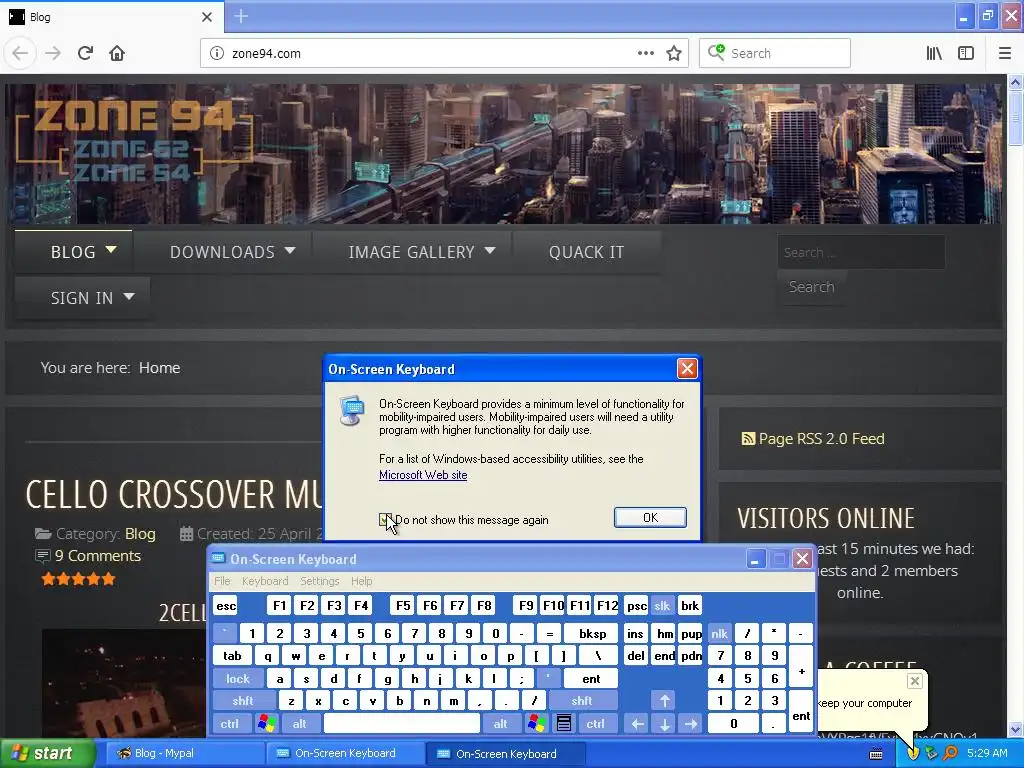The height and width of the screenshot is (768, 1024).
Task: Open the Blog category link
Action: point(140,534)
